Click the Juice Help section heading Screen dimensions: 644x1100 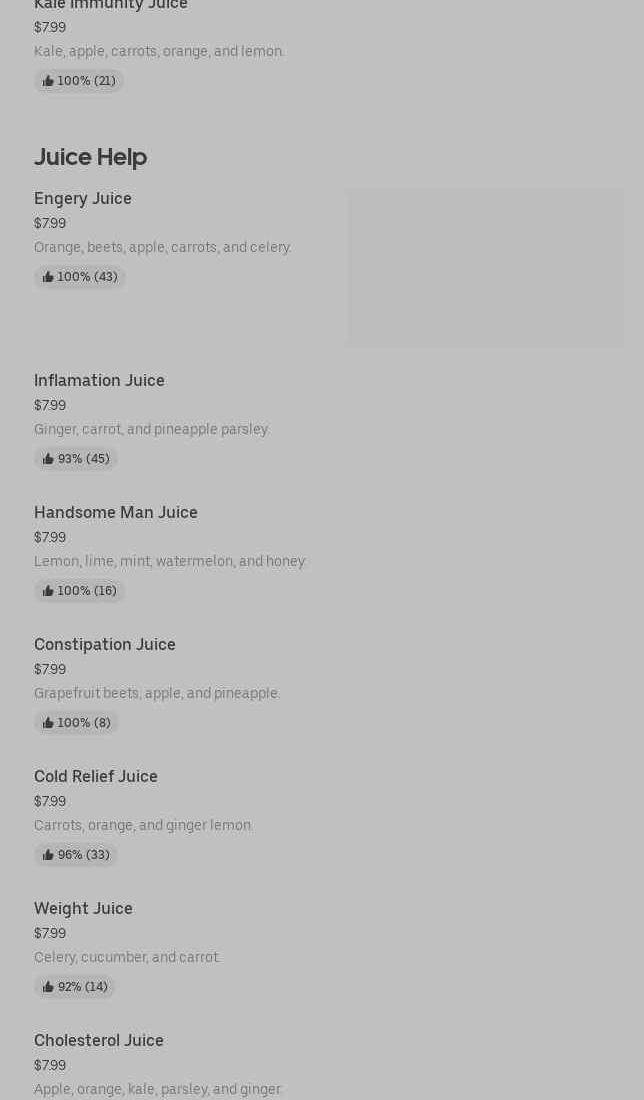click(x=90, y=157)
